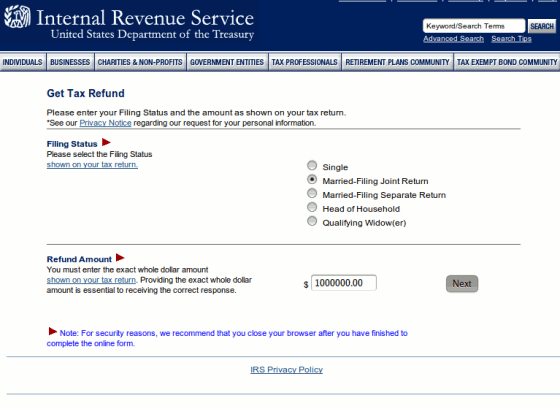Open the IRS Privacy Policy link

pyautogui.click(x=286, y=370)
